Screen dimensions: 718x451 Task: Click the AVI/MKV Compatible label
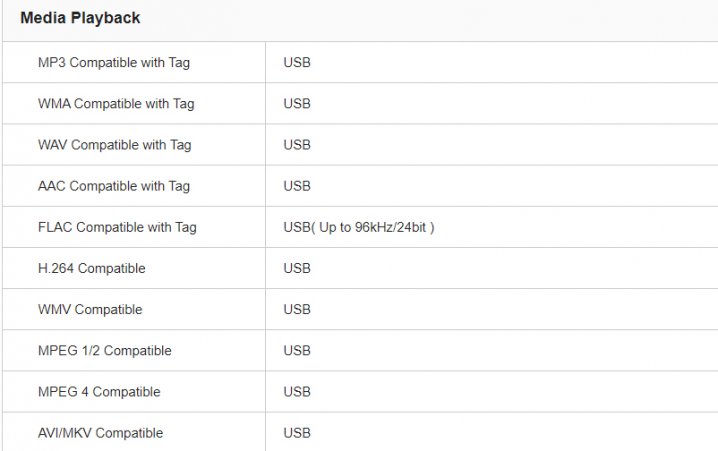(x=101, y=433)
